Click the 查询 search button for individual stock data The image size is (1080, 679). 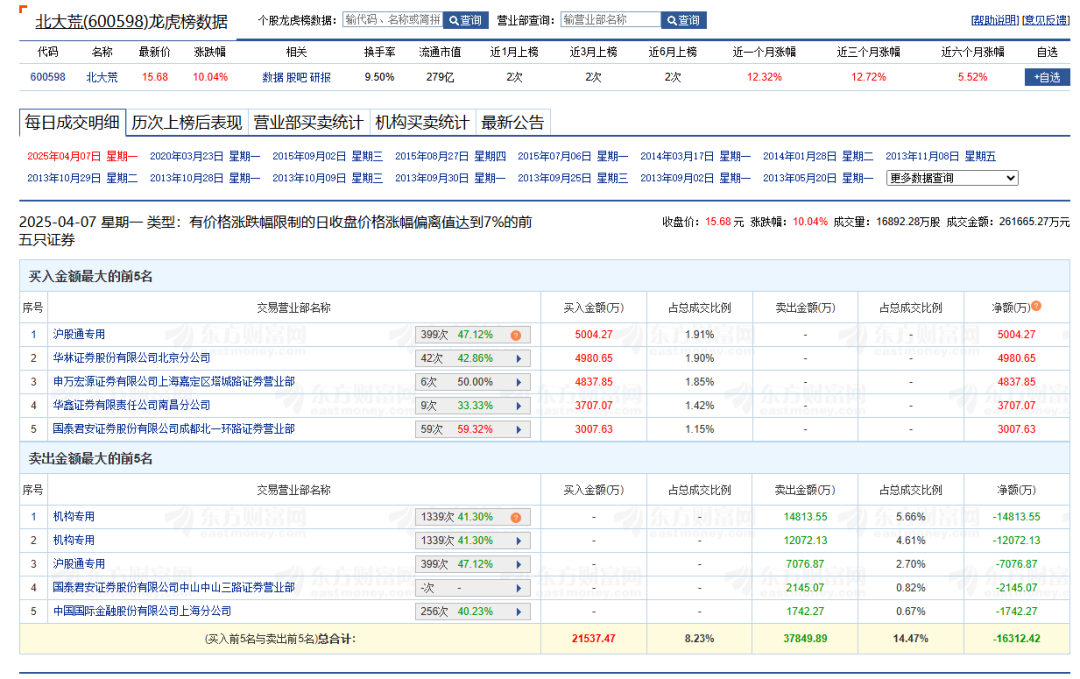[x=465, y=20]
